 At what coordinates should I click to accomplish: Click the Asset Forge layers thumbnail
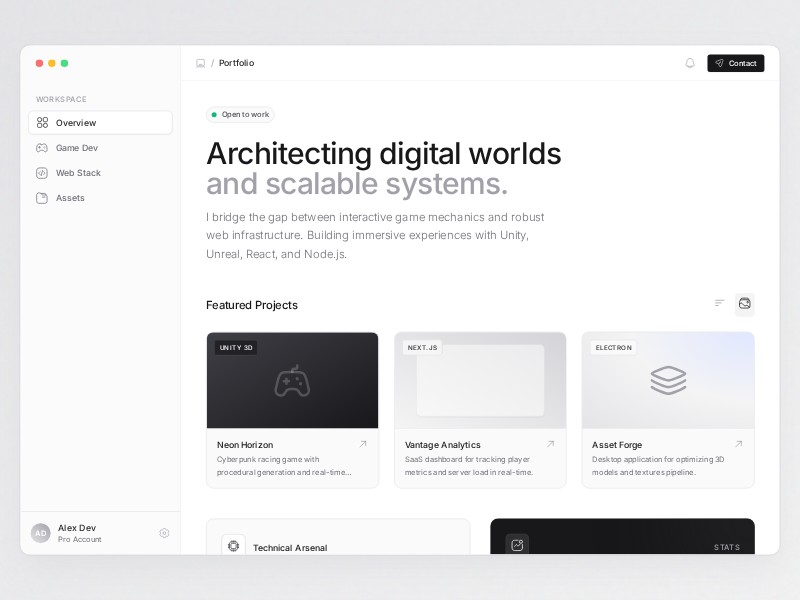668,381
